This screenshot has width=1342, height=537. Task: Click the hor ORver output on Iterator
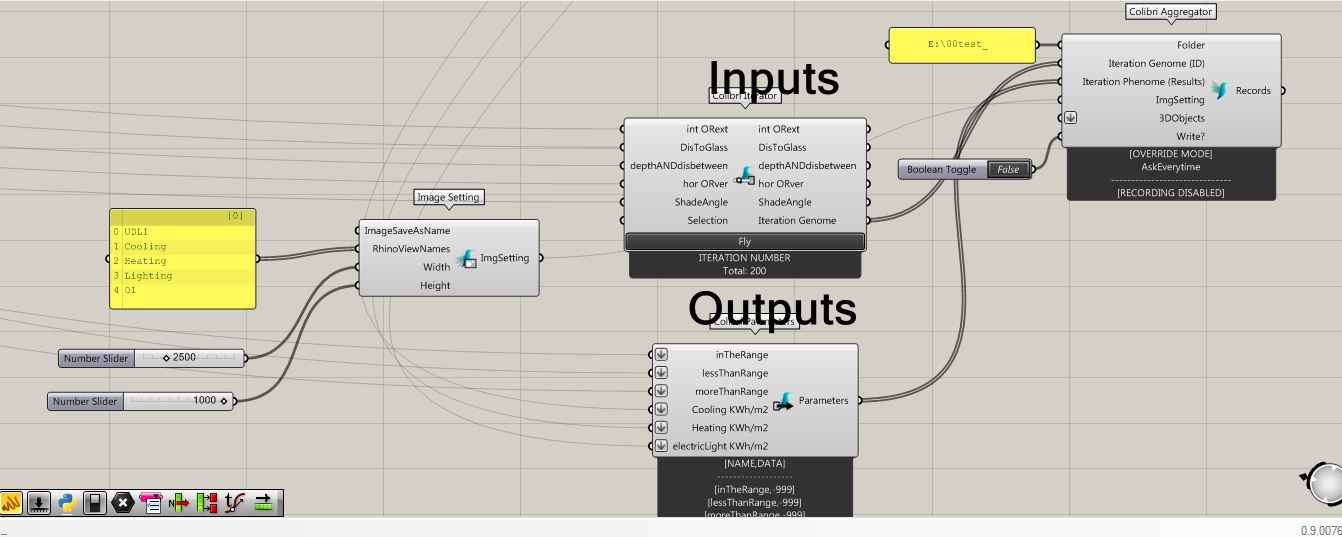click(x=780, y=184)
